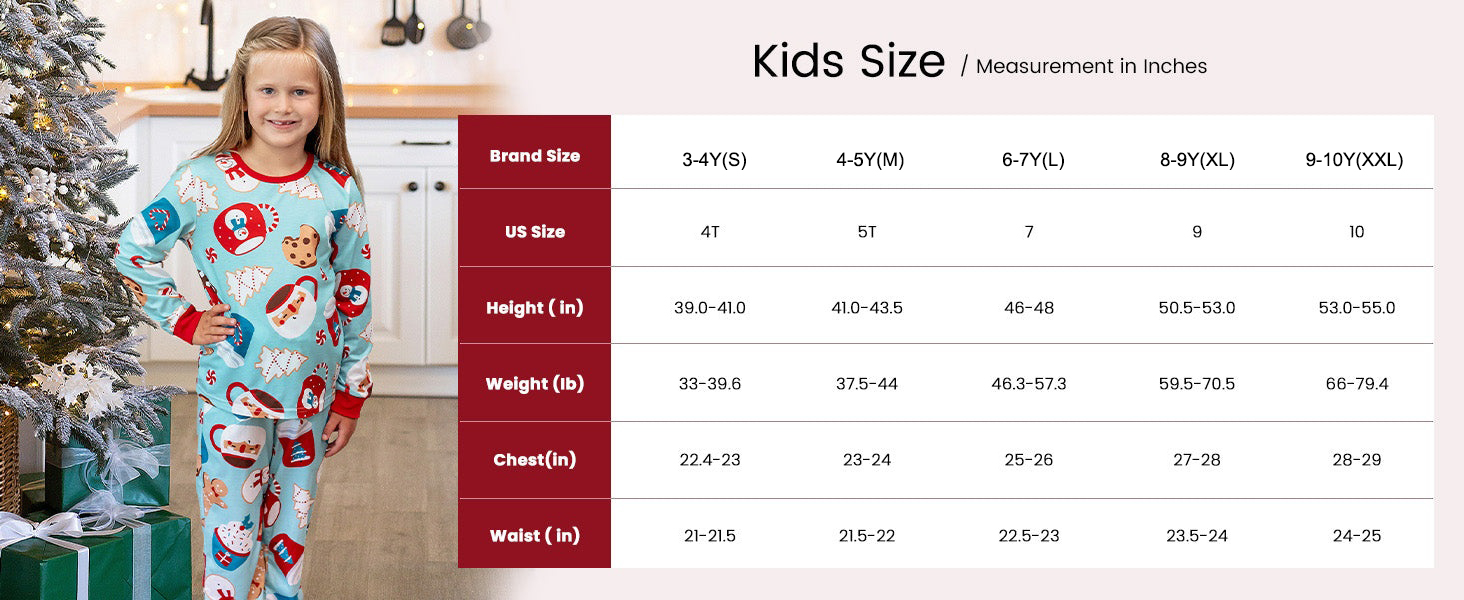Select the 8-9Y(XL) column header
The width and height of the screenshot is (1464, 600).
(x=1197, y=160)
